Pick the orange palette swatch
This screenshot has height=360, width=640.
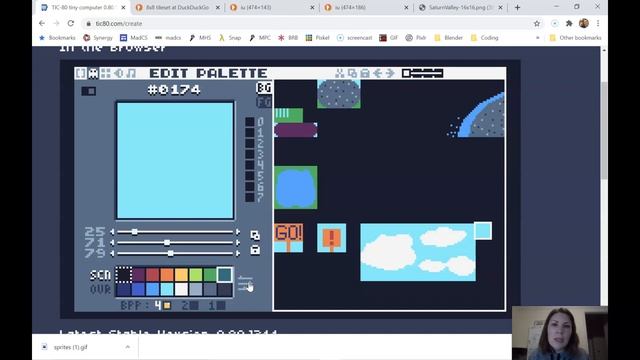point(167,275)
